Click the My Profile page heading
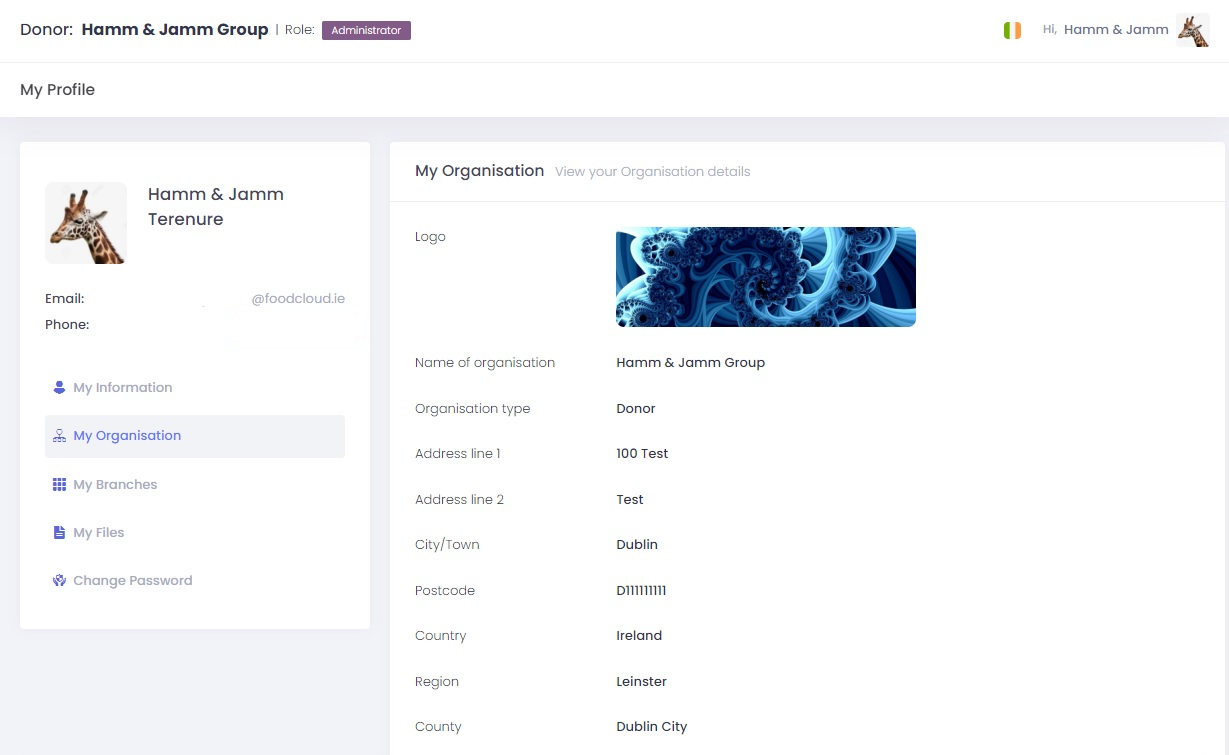Viewport: 1229px width, 755px height. tap(57, 90)
